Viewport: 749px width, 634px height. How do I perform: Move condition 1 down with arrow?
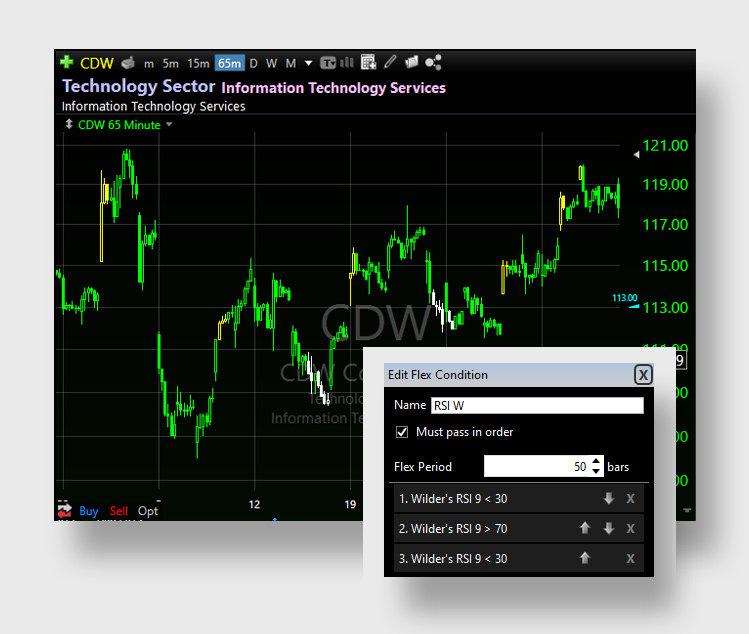pos(608,498)
